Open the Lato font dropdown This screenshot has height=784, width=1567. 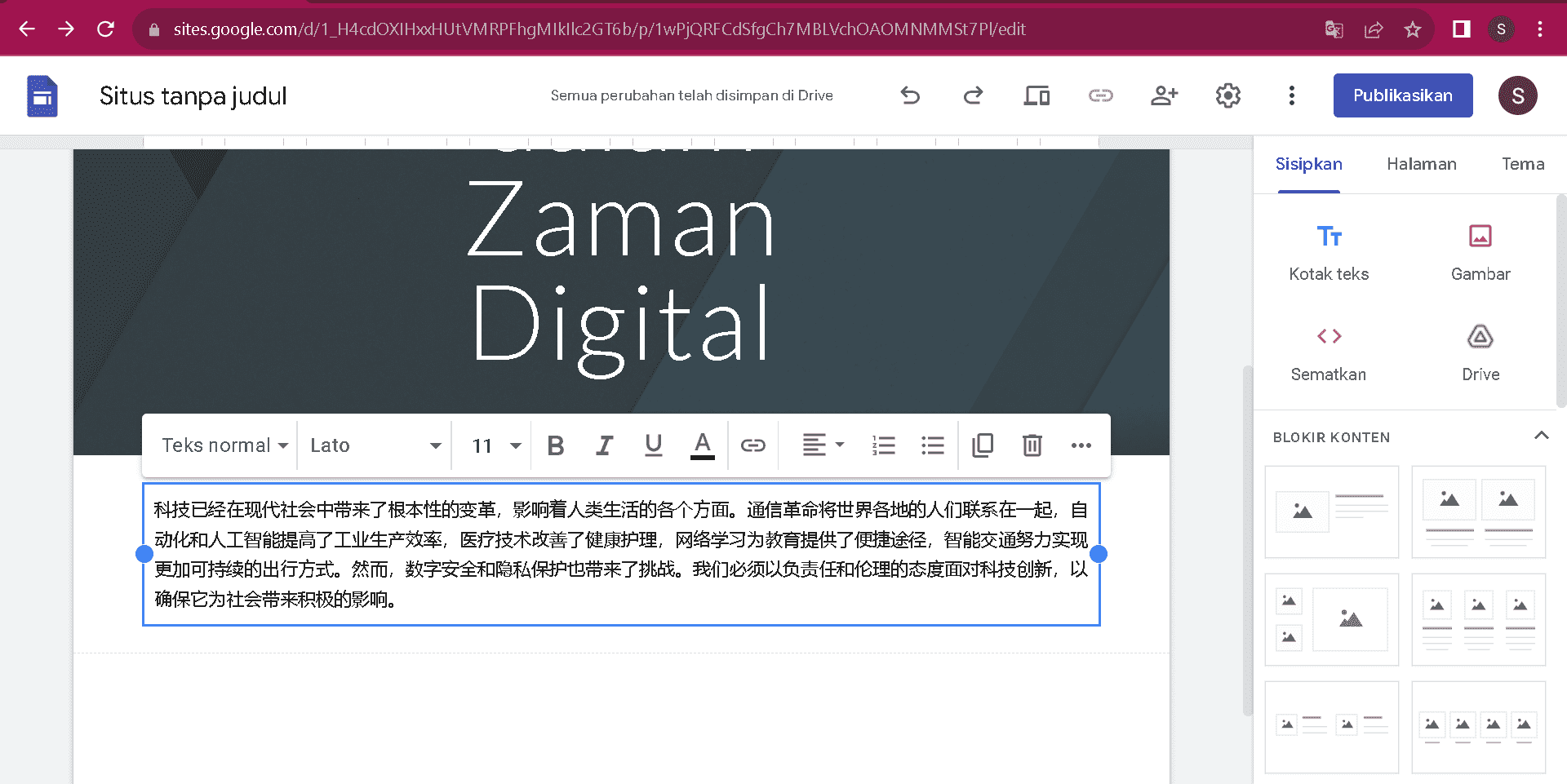pos(375,445)
